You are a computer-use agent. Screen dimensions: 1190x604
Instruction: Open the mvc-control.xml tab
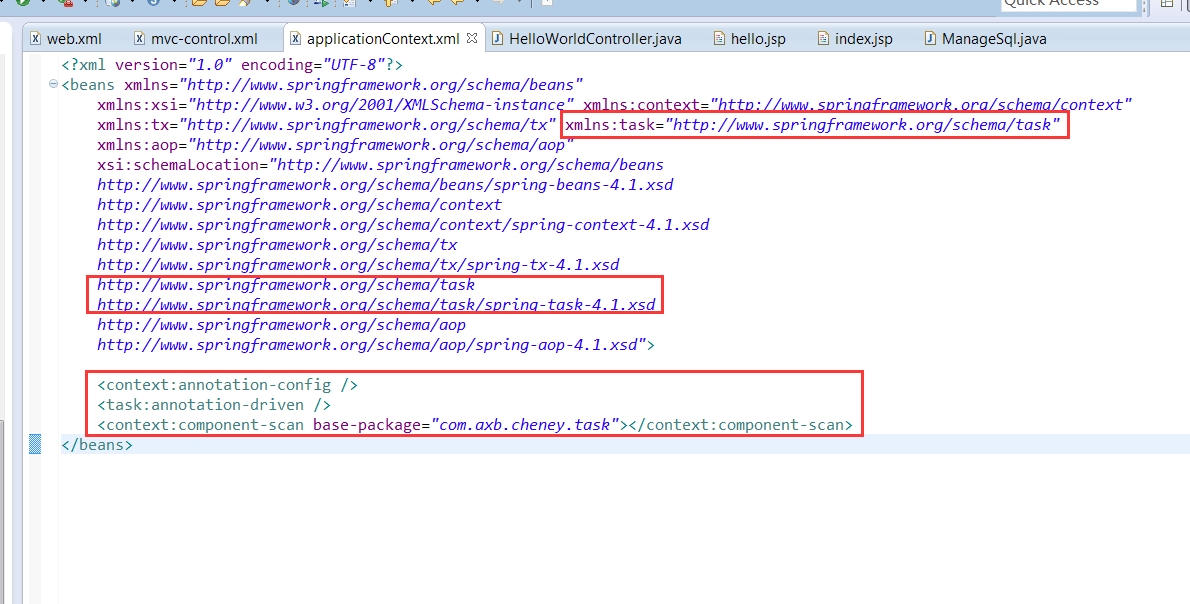196,39
